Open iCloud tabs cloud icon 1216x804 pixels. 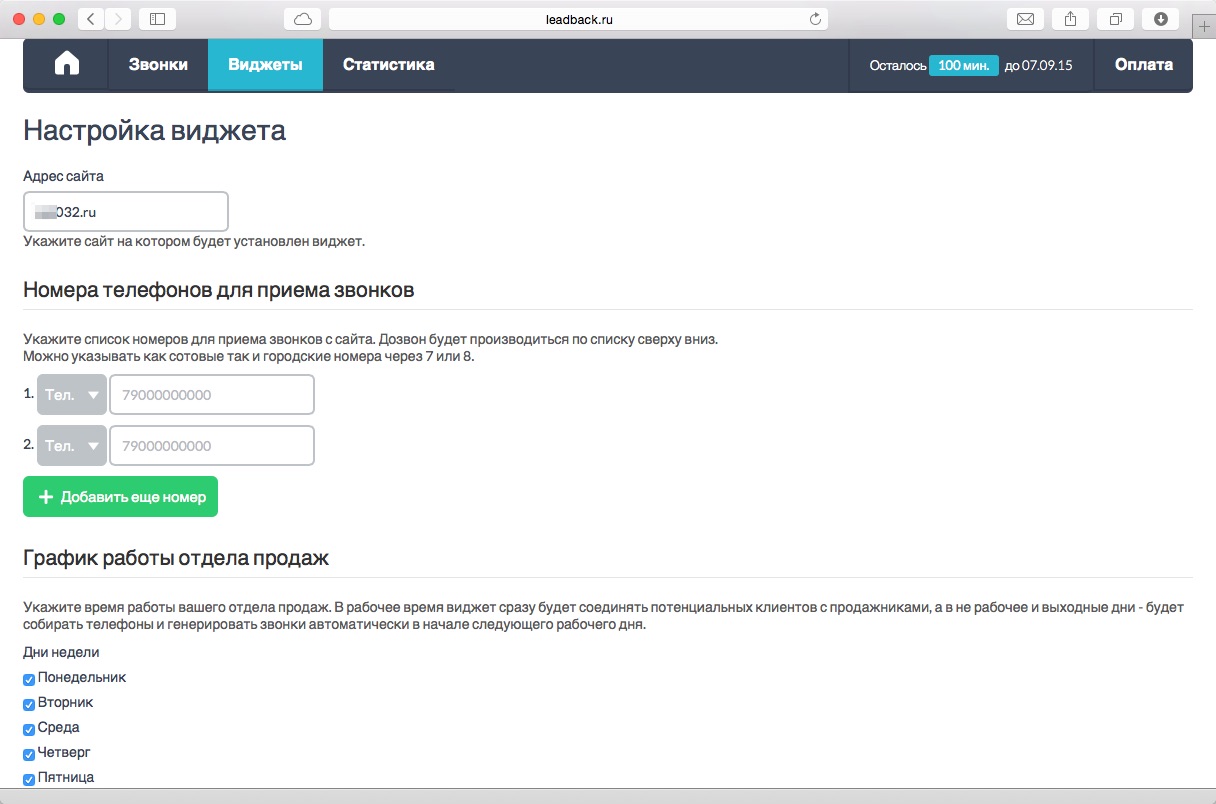click(303, 18)
